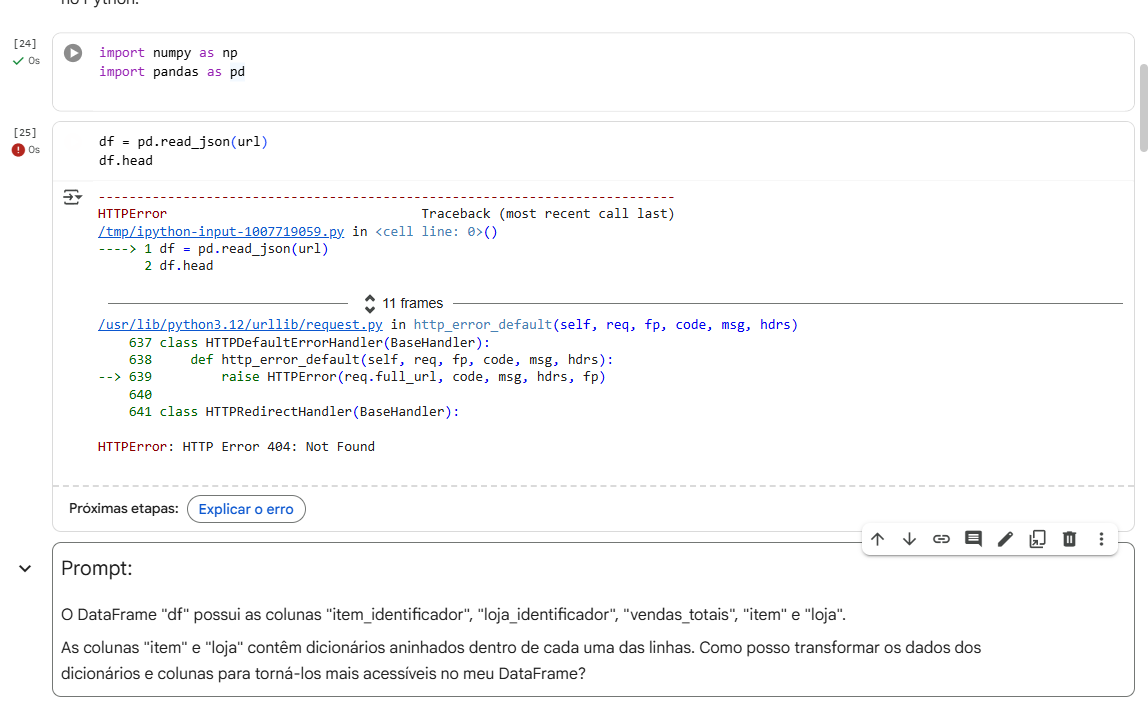Click into the import pandas code line
The width and height of the screenshot is (1148, 701).
pos(171,72)
